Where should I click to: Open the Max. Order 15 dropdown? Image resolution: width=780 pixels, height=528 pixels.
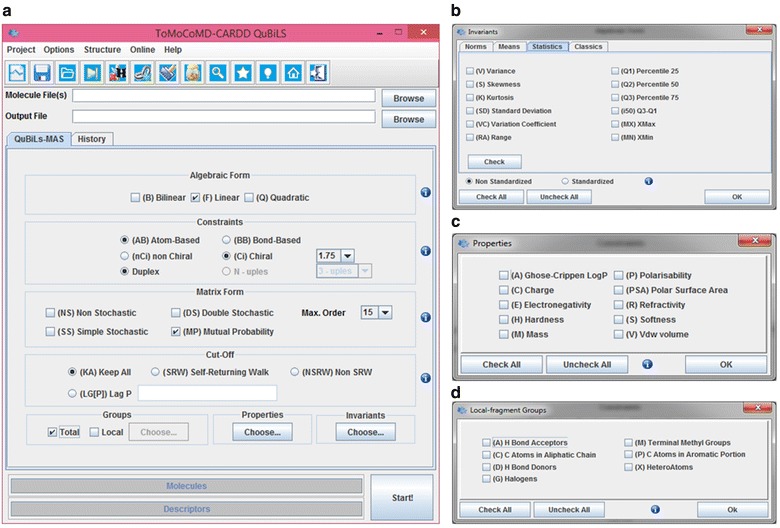[x=385, y=313]
